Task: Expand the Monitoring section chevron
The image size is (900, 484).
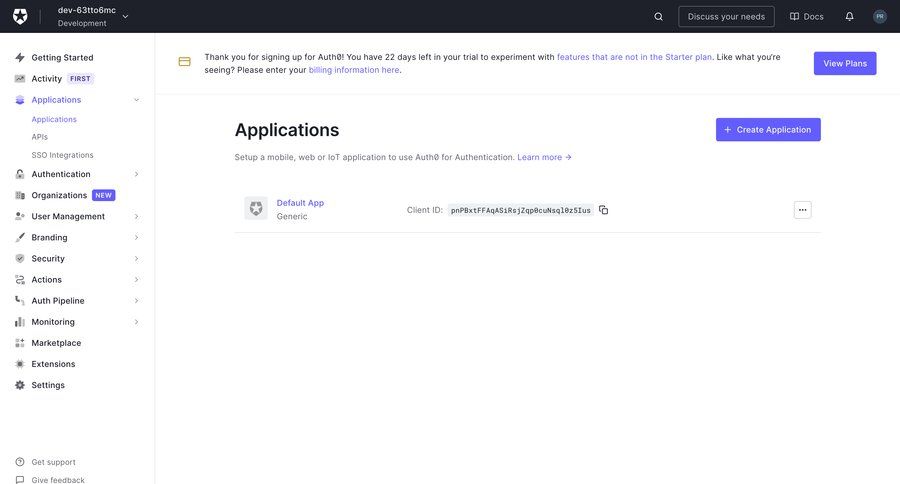Action: click(x=137, y=322)
